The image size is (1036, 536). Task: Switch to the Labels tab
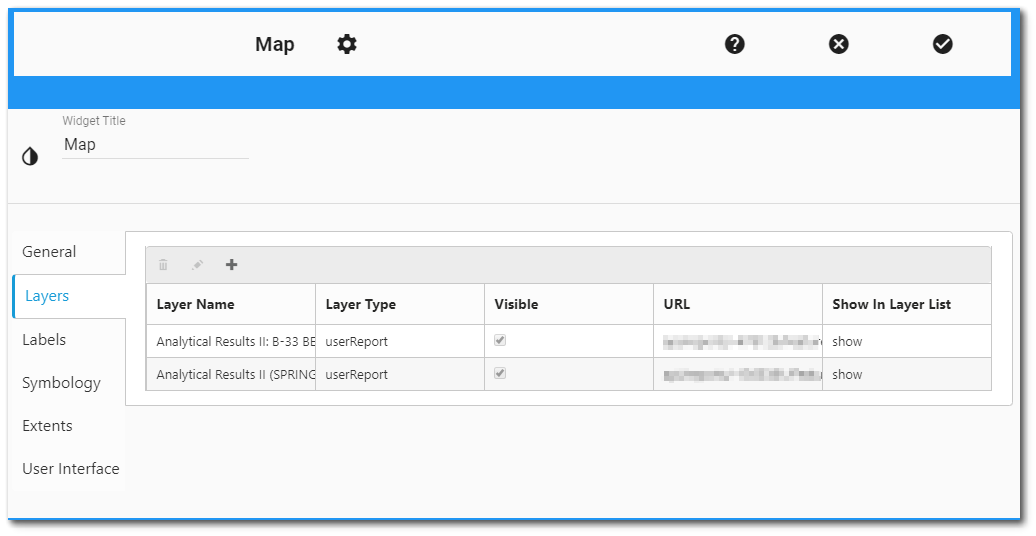[44, 340]
